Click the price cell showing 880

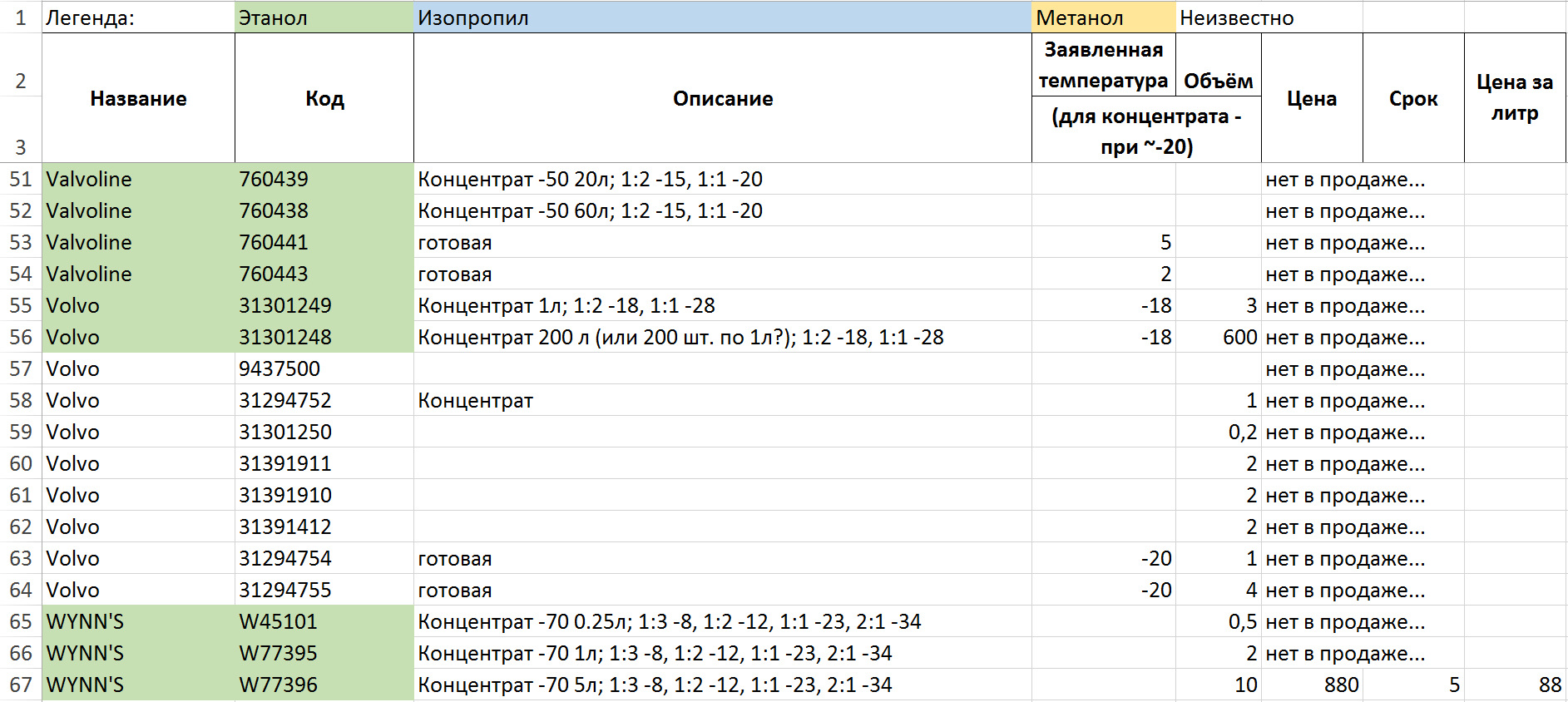pos(1312,685)
